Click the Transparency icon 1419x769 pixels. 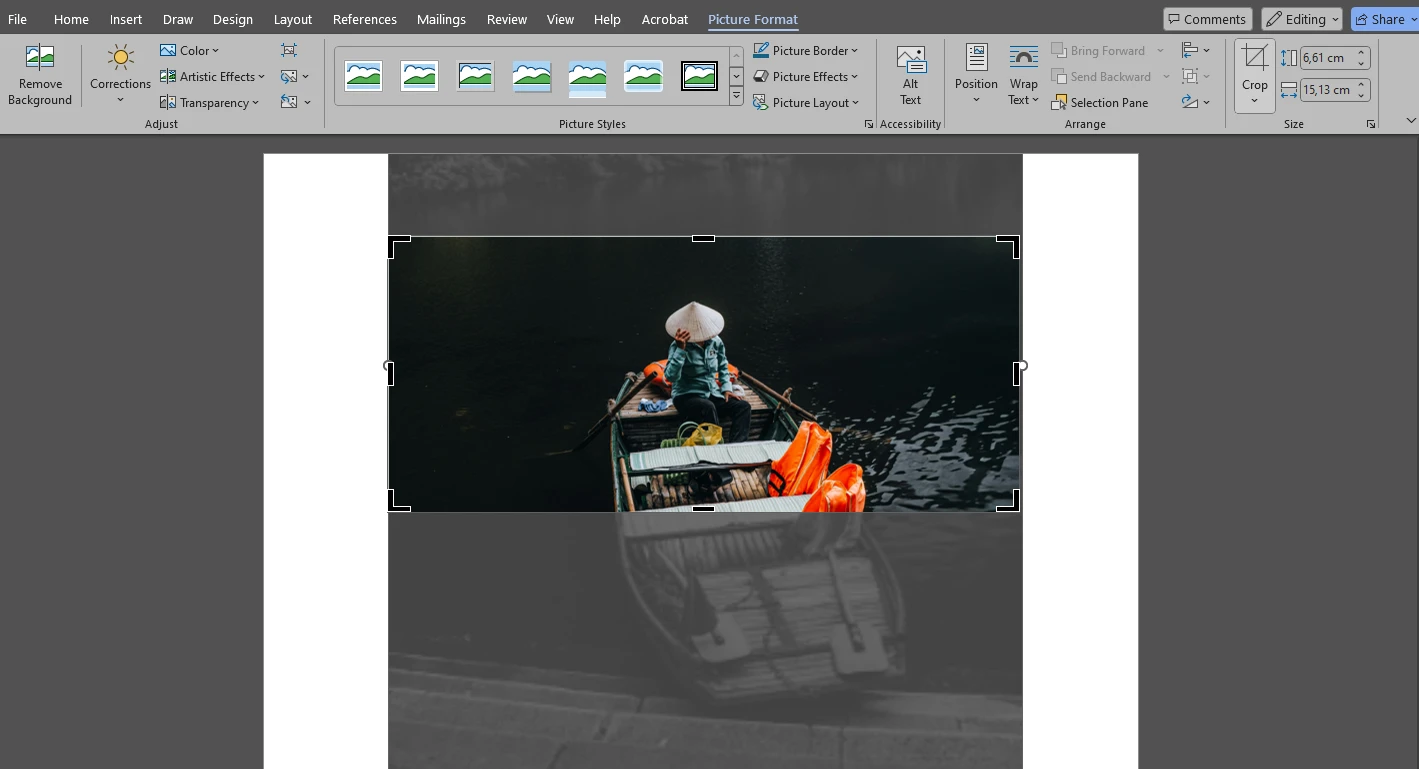168,102
